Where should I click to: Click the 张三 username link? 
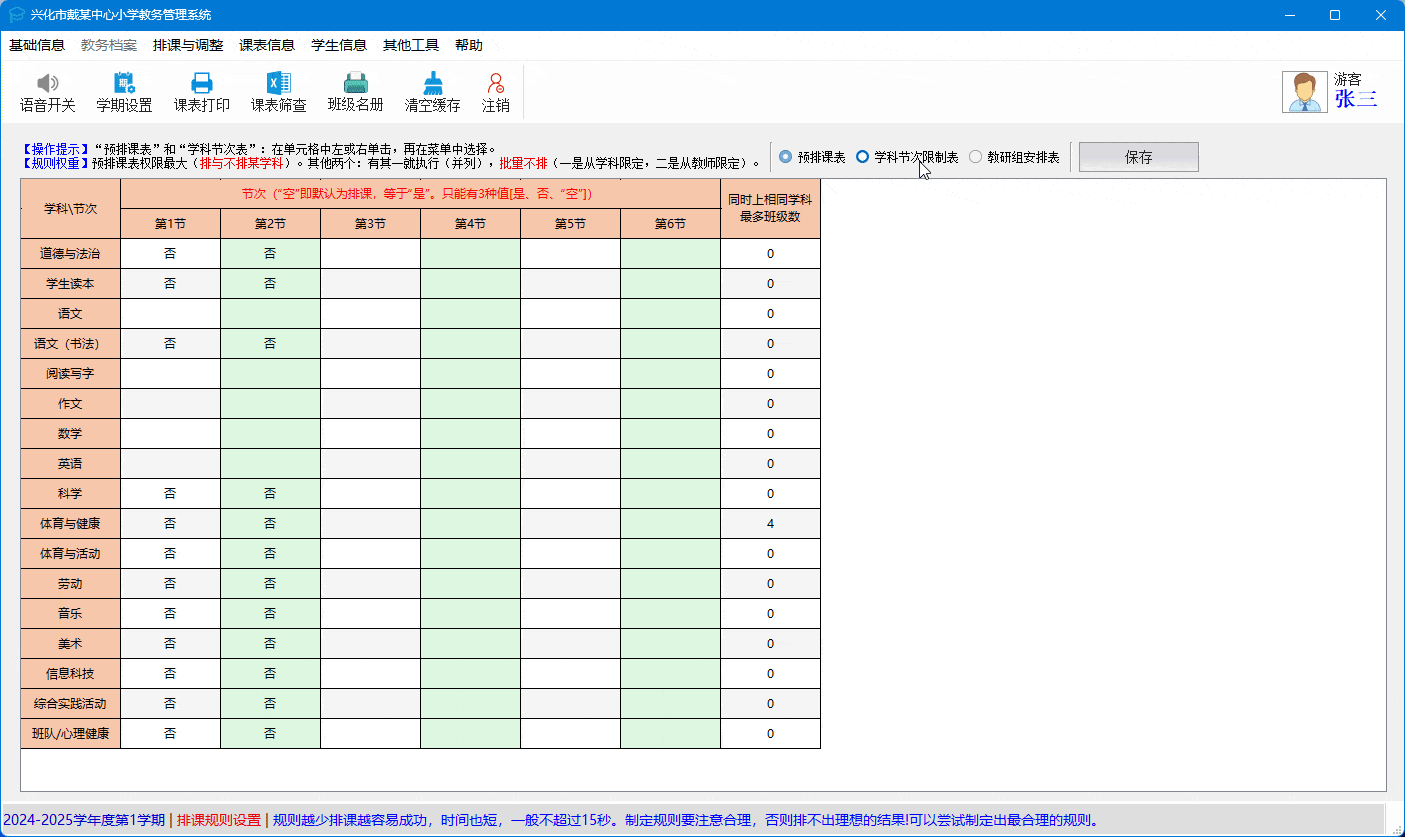[x=1355, y=99]
